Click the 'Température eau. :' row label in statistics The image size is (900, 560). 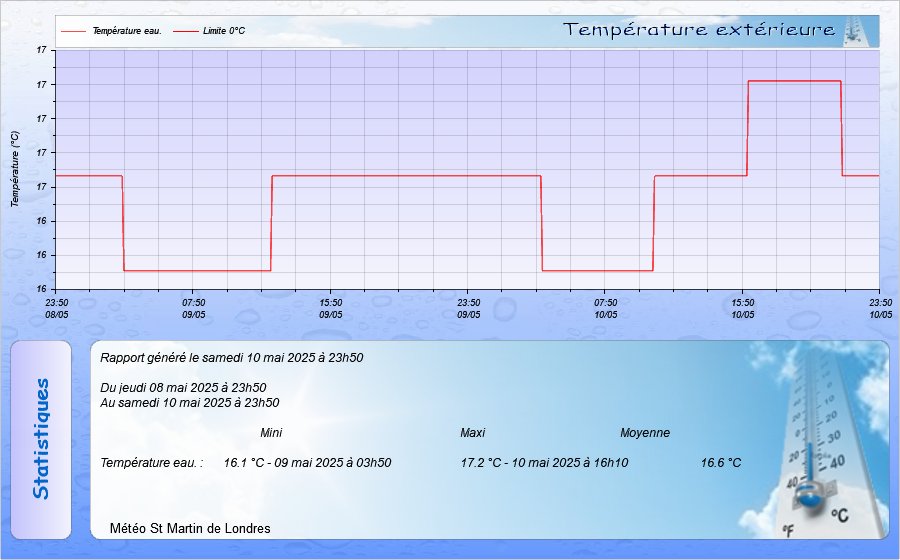(x=152, y=462)
